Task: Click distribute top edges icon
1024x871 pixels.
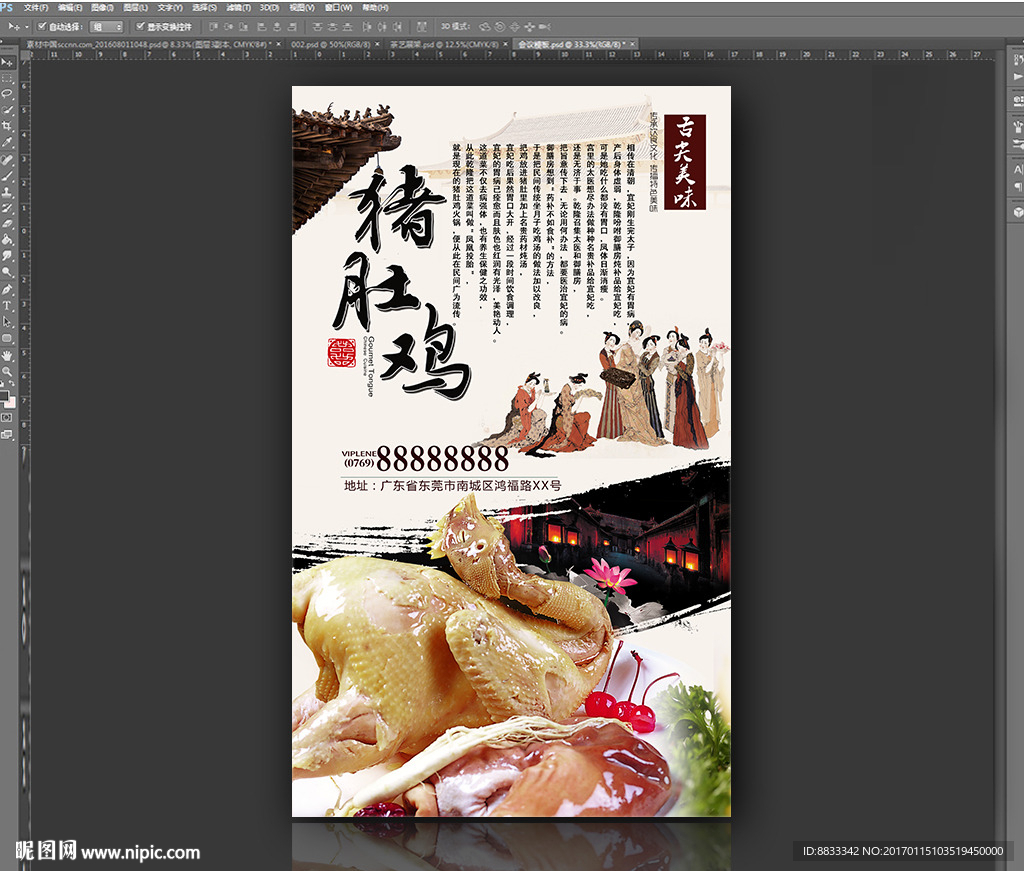Action: [317, 27]
